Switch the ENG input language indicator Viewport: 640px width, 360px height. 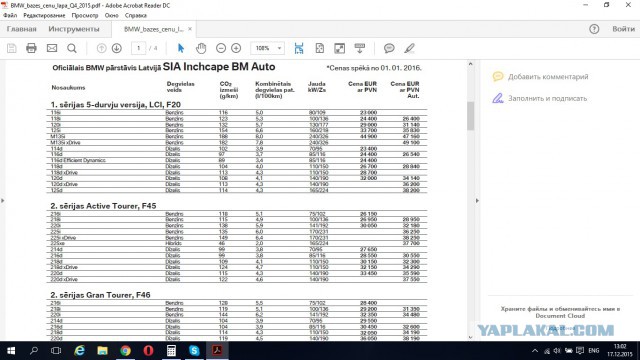click(593, 351)
